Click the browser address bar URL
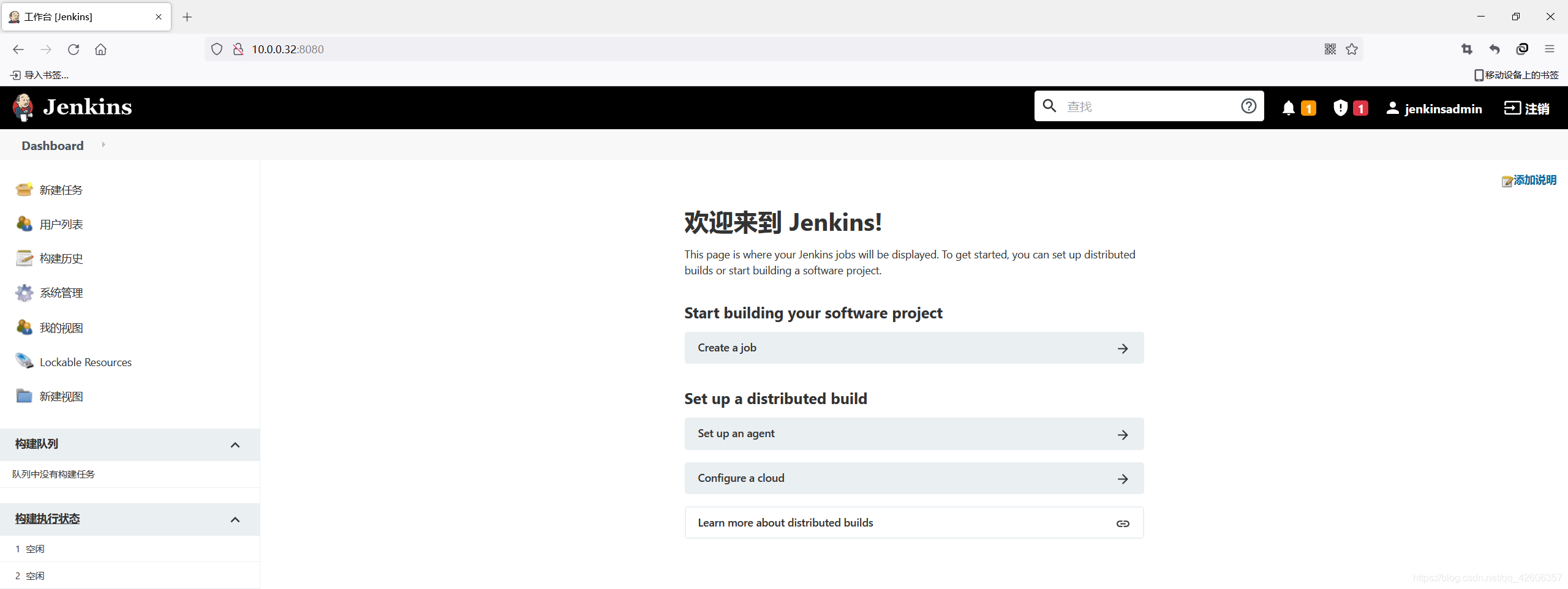 (288, 50)
